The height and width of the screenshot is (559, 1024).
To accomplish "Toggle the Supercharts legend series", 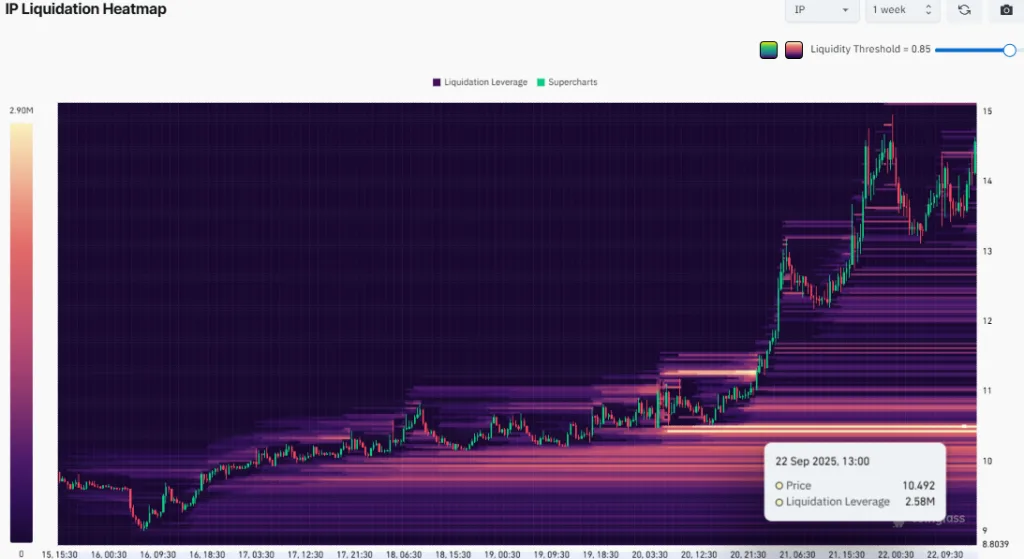I will 567,82.
